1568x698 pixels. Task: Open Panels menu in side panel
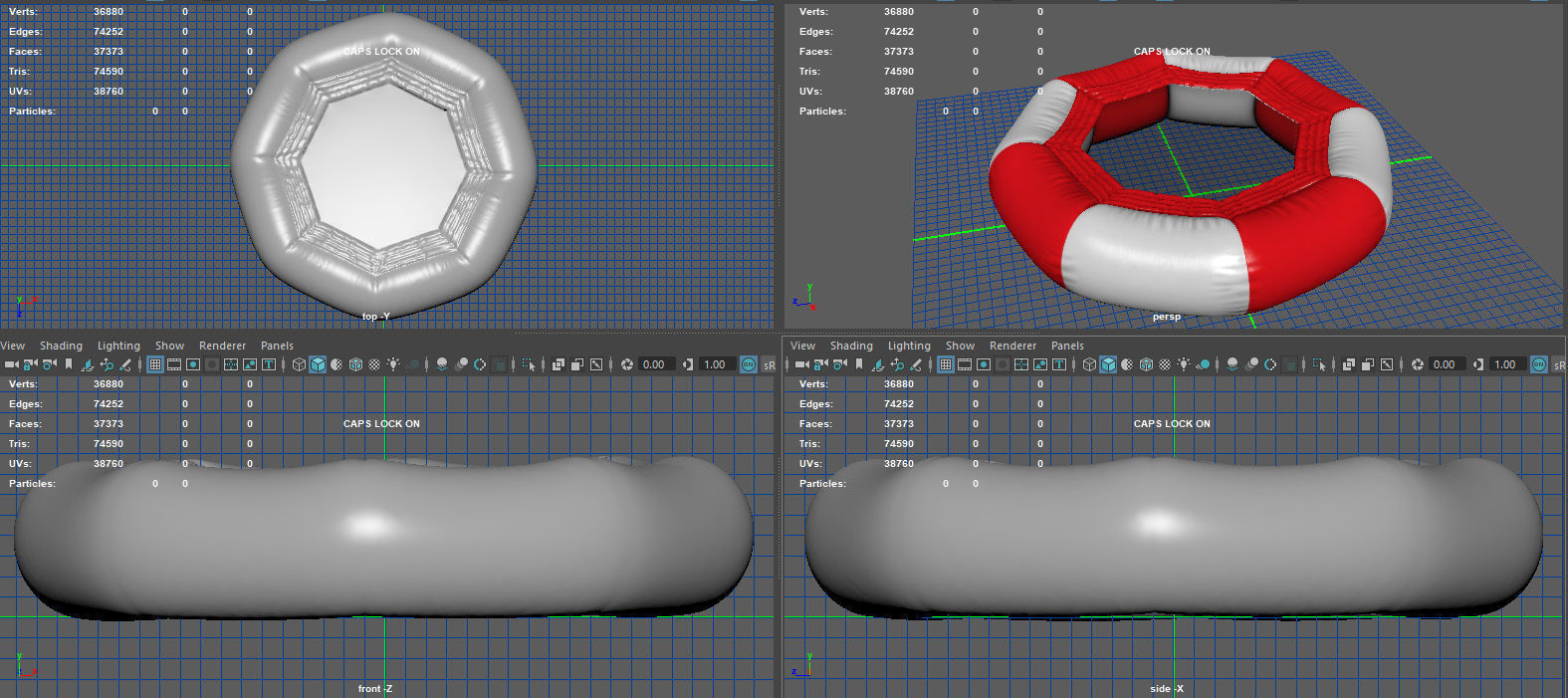pyautogui.click(x=1067, y=346)
